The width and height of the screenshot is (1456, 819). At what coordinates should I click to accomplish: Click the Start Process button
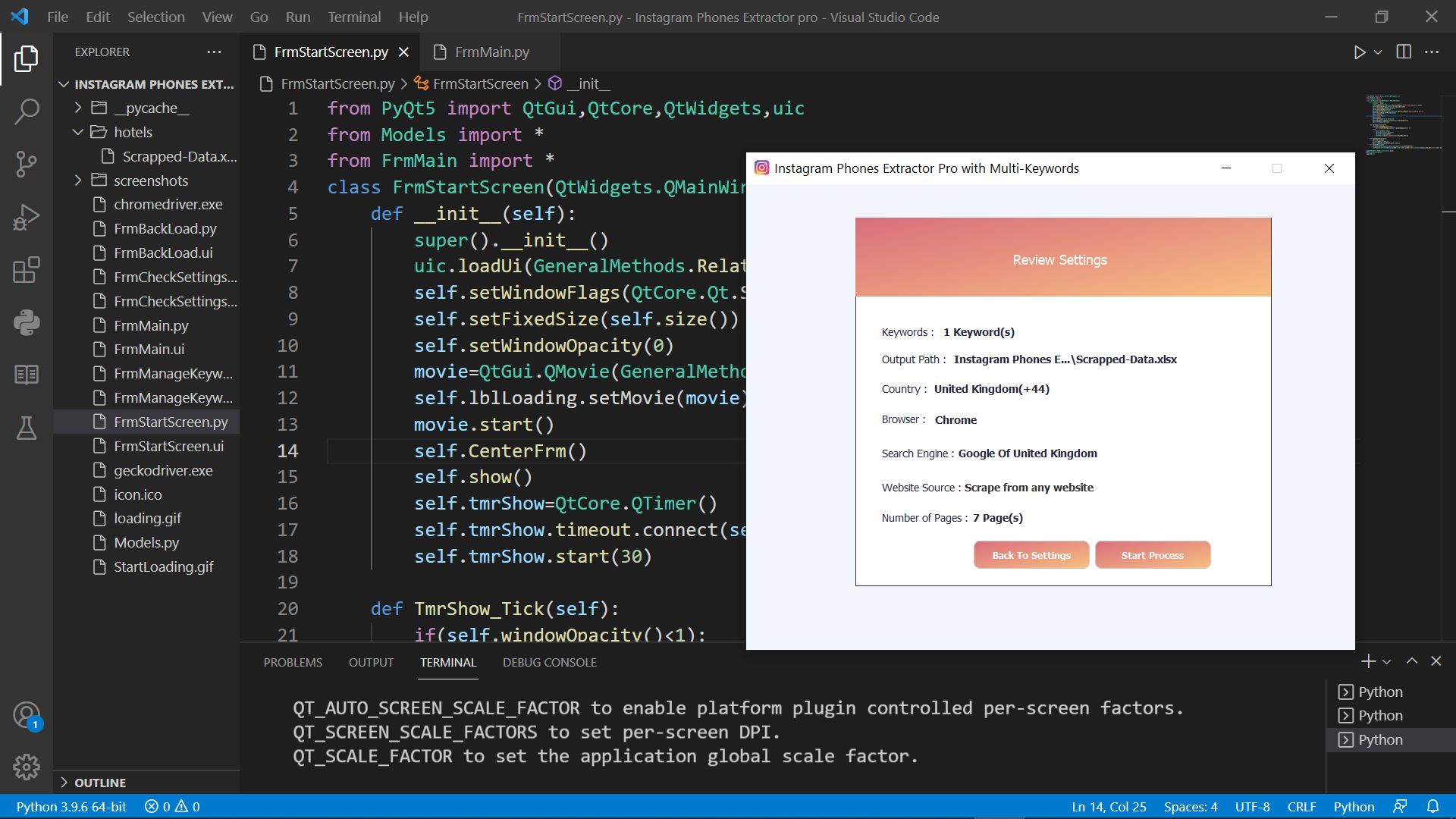coord(1152,555)
